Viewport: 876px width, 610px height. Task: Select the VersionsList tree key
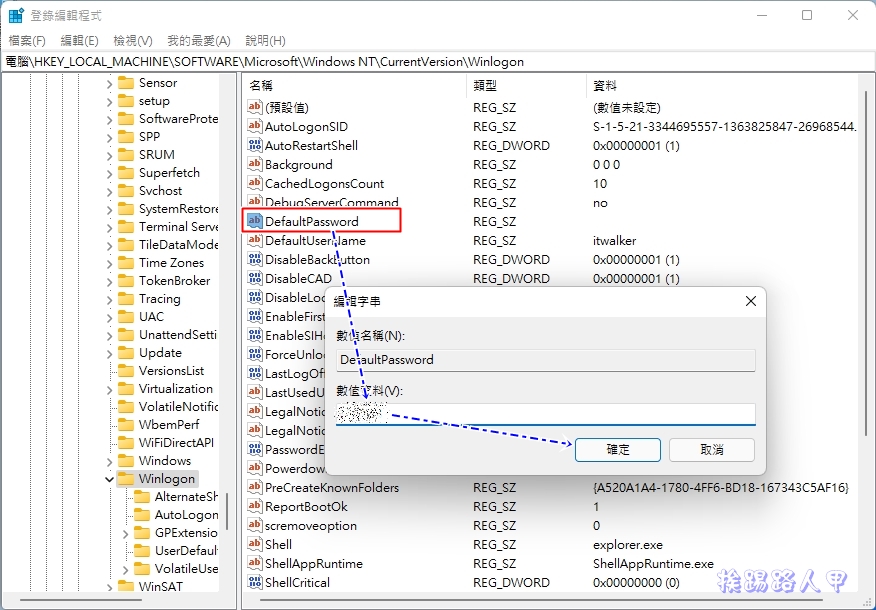coord(171,371)
